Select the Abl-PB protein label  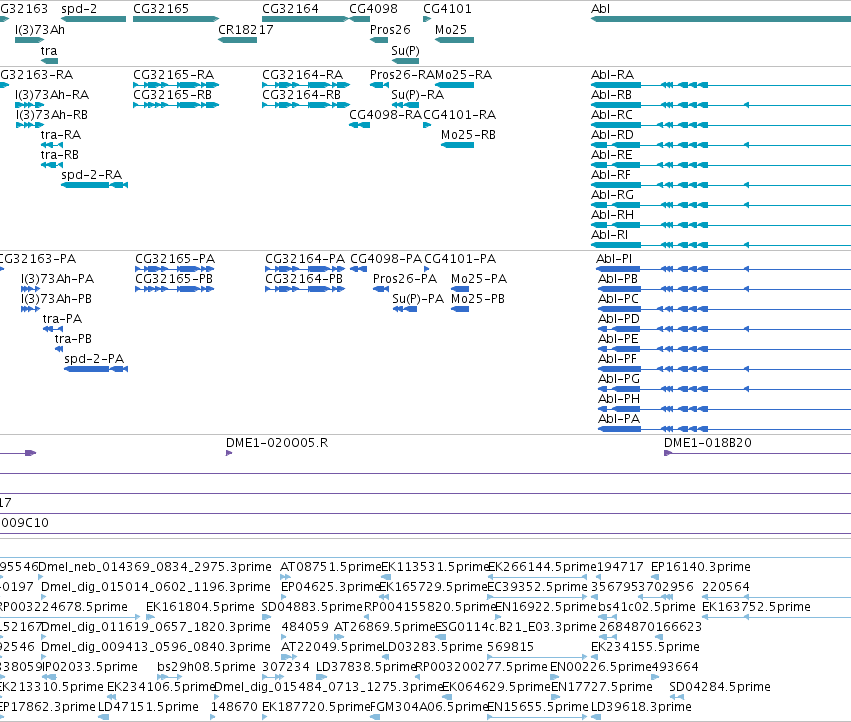pyautogui.click(x=618, y=279)
